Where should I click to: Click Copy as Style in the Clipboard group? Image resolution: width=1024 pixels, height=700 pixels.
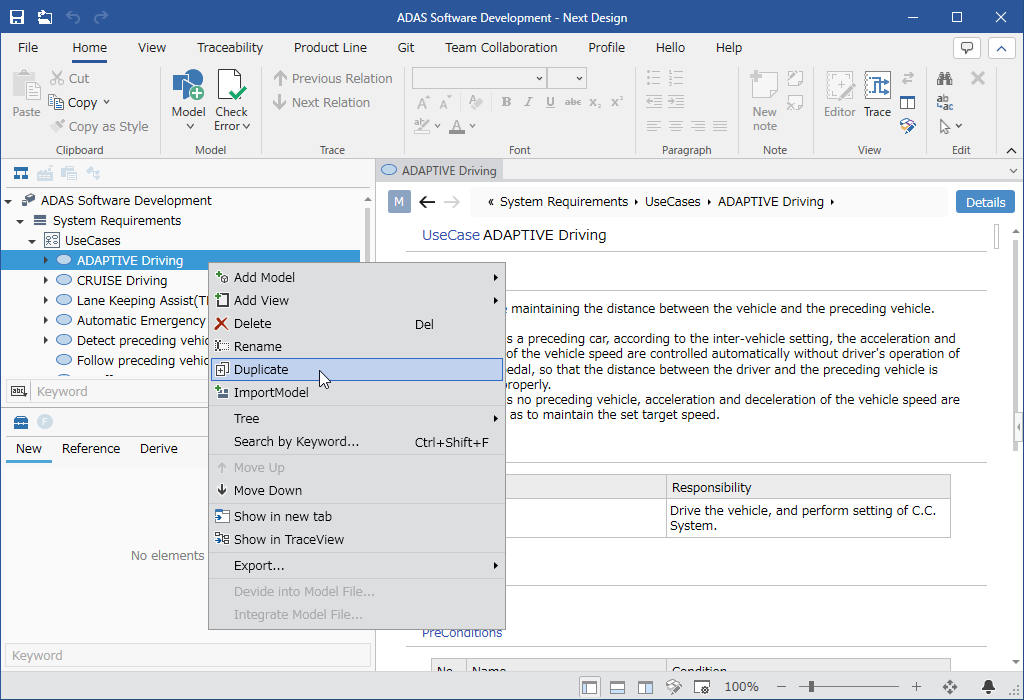coord(101,127)
